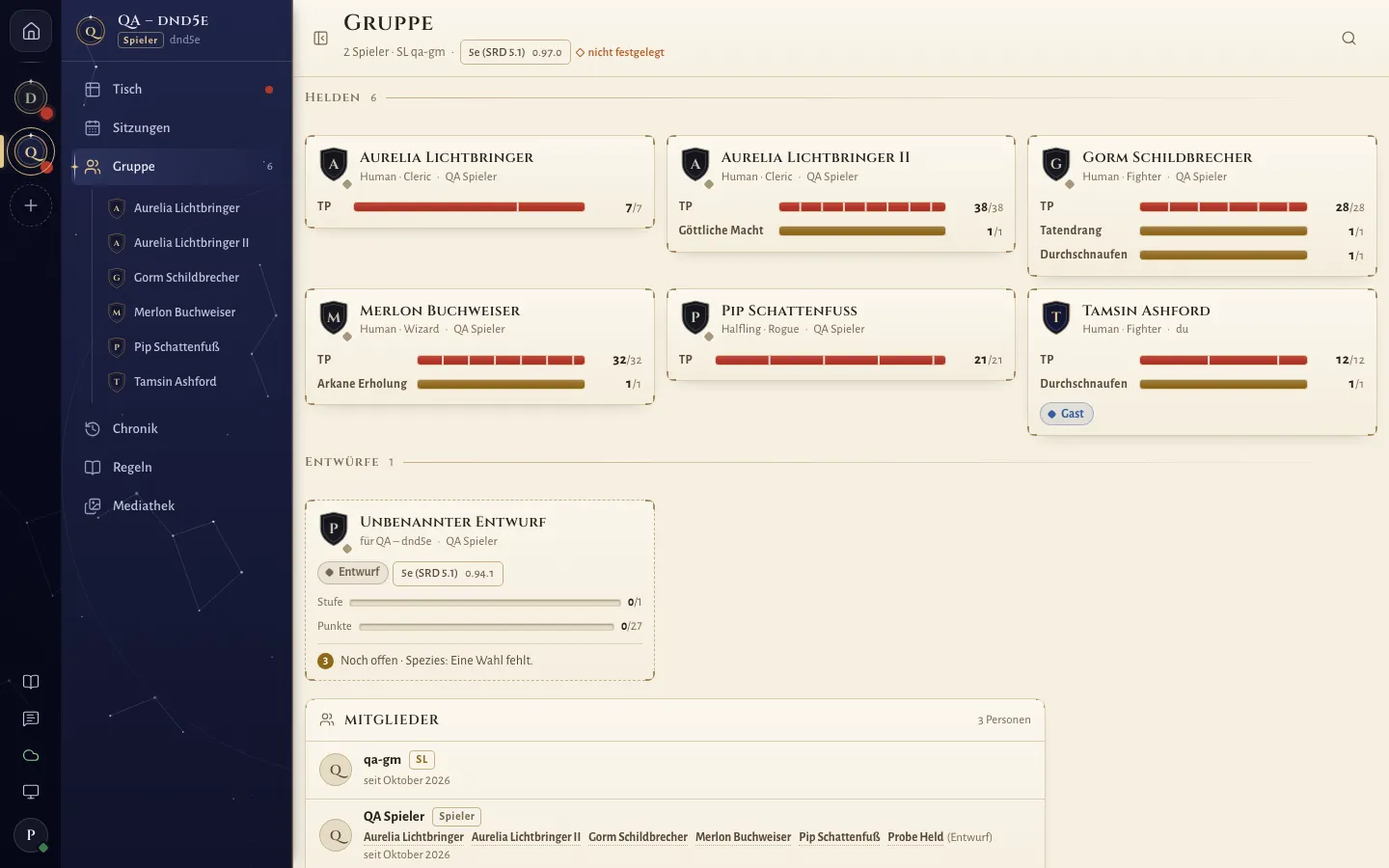1389x868 pixels.
Task: Open the P user profile avatar
Action: coord(31,835)
